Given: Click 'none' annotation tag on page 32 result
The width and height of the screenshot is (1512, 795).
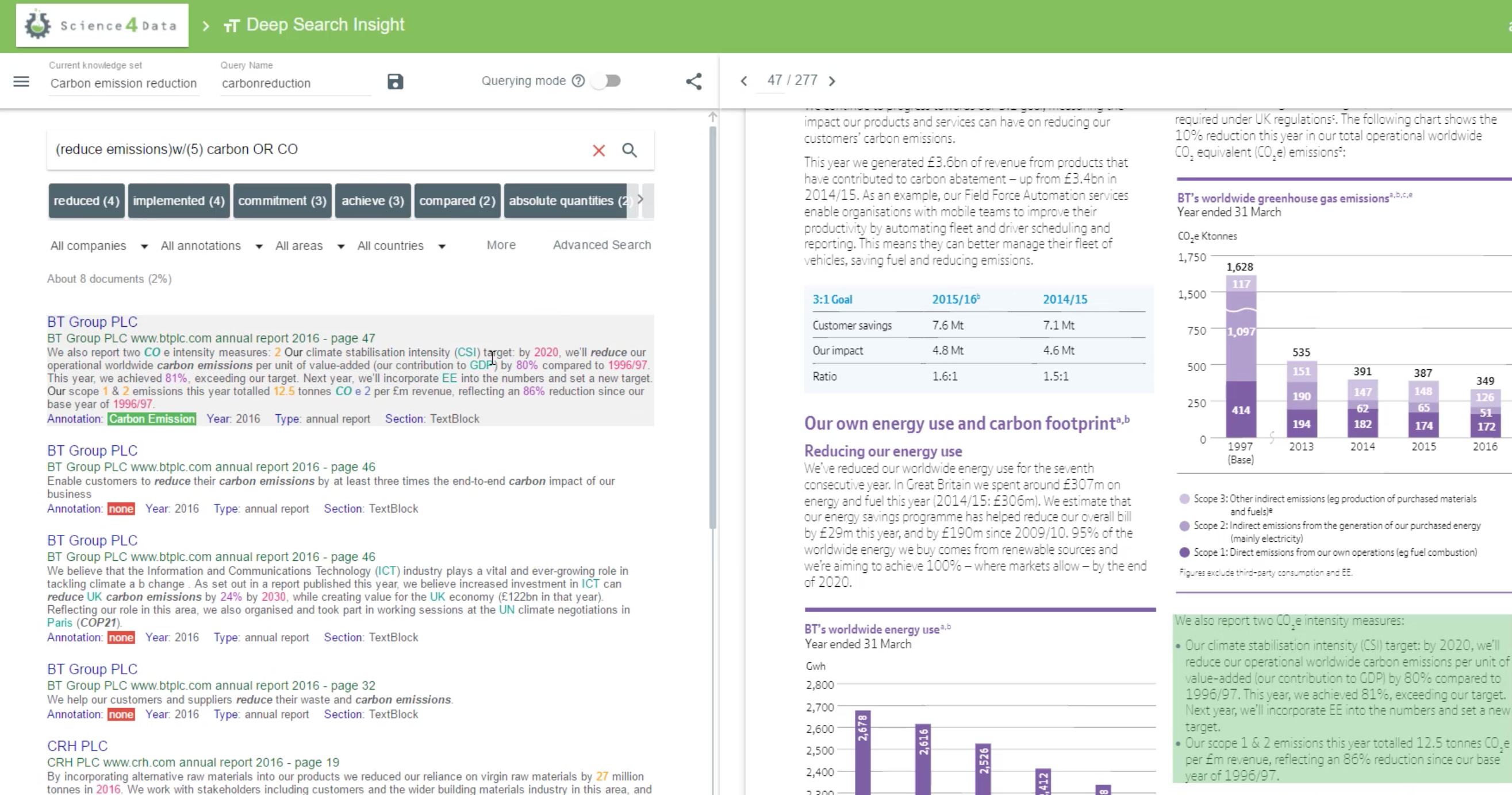Looking at the screenshot, I should coord(121,714).
